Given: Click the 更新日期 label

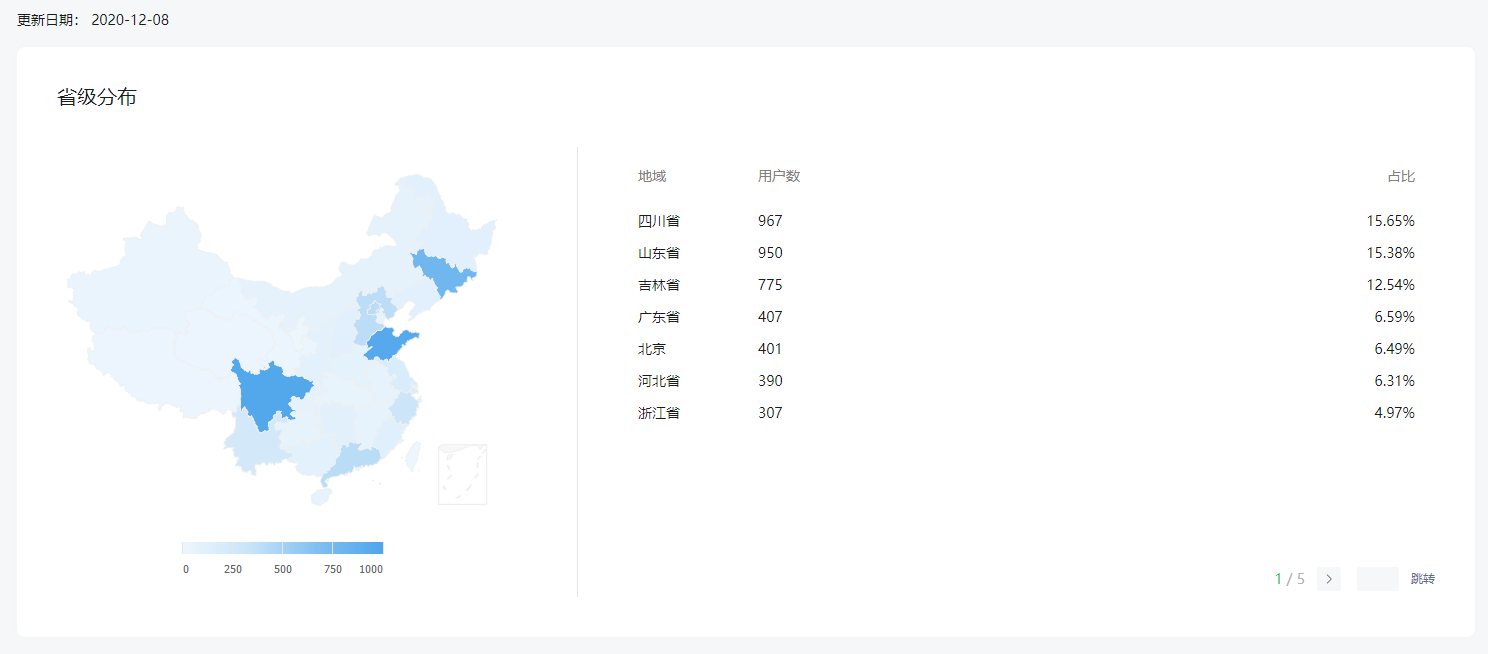Looking at the screenshot, I should 46,20.
